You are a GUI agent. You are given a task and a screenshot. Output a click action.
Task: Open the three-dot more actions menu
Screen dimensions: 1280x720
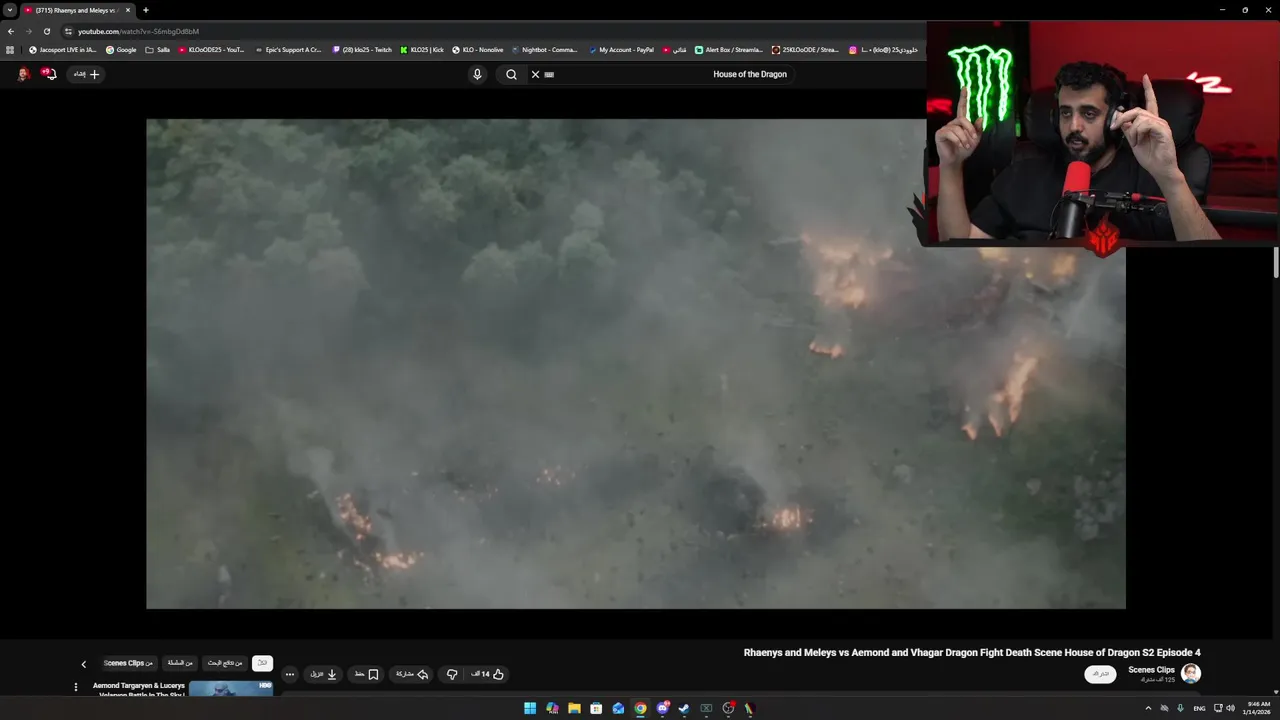tap(290, 674)
